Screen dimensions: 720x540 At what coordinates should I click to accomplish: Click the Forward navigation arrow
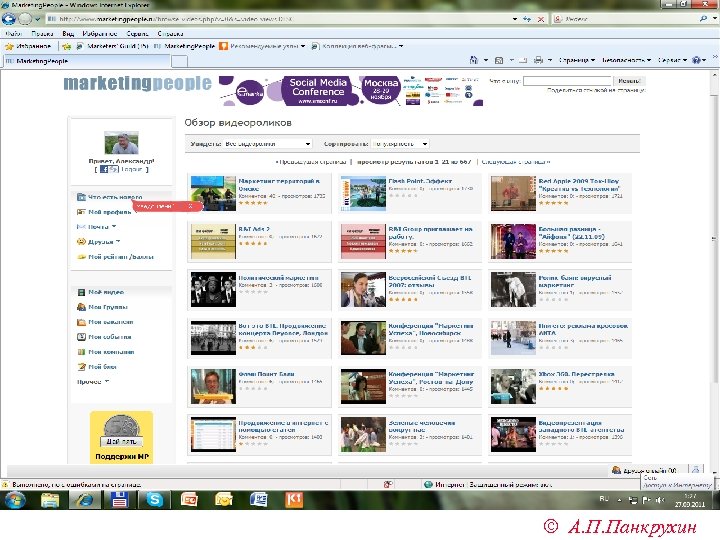[25, 19]
